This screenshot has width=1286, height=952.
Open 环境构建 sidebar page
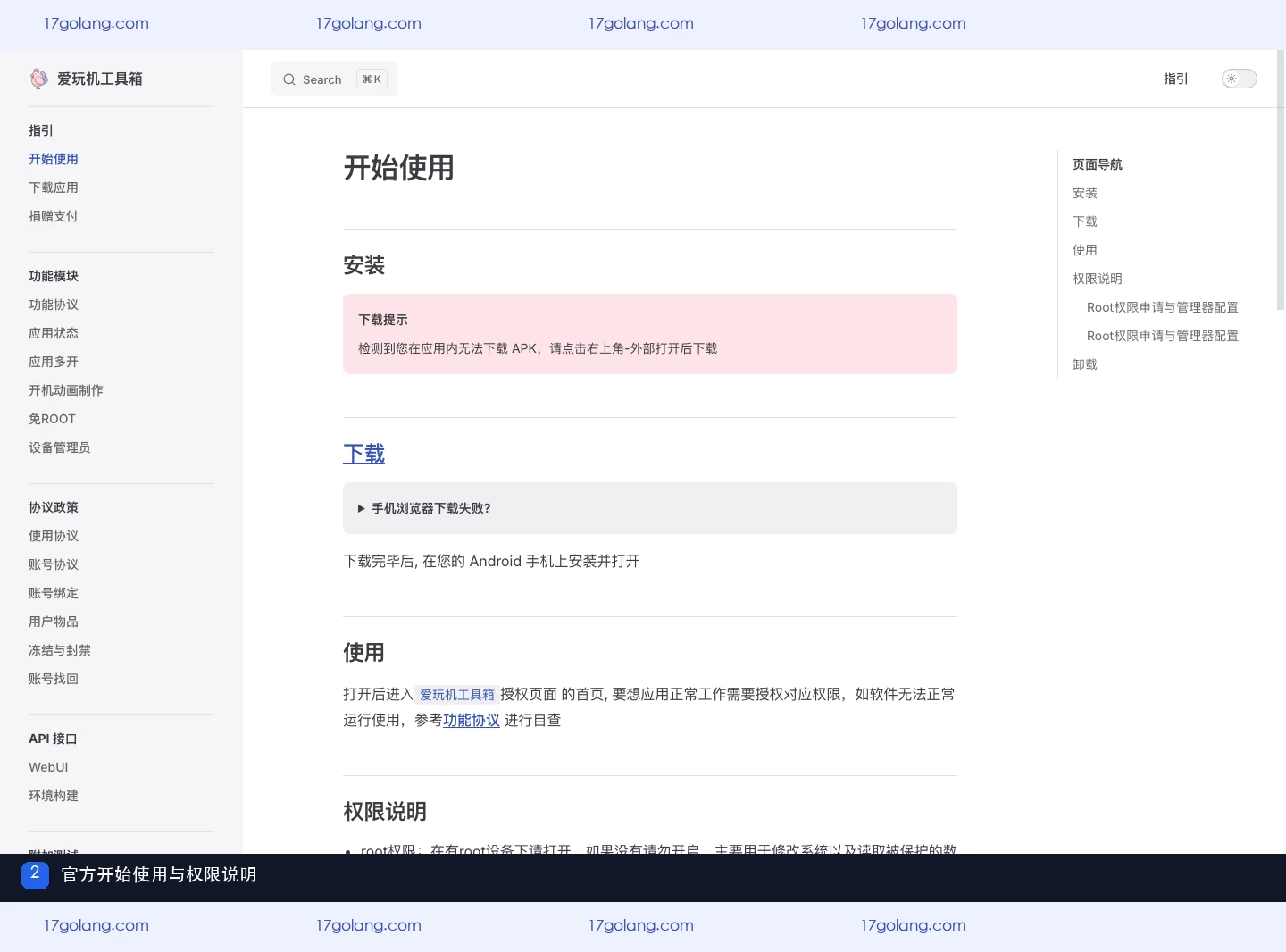54,796
